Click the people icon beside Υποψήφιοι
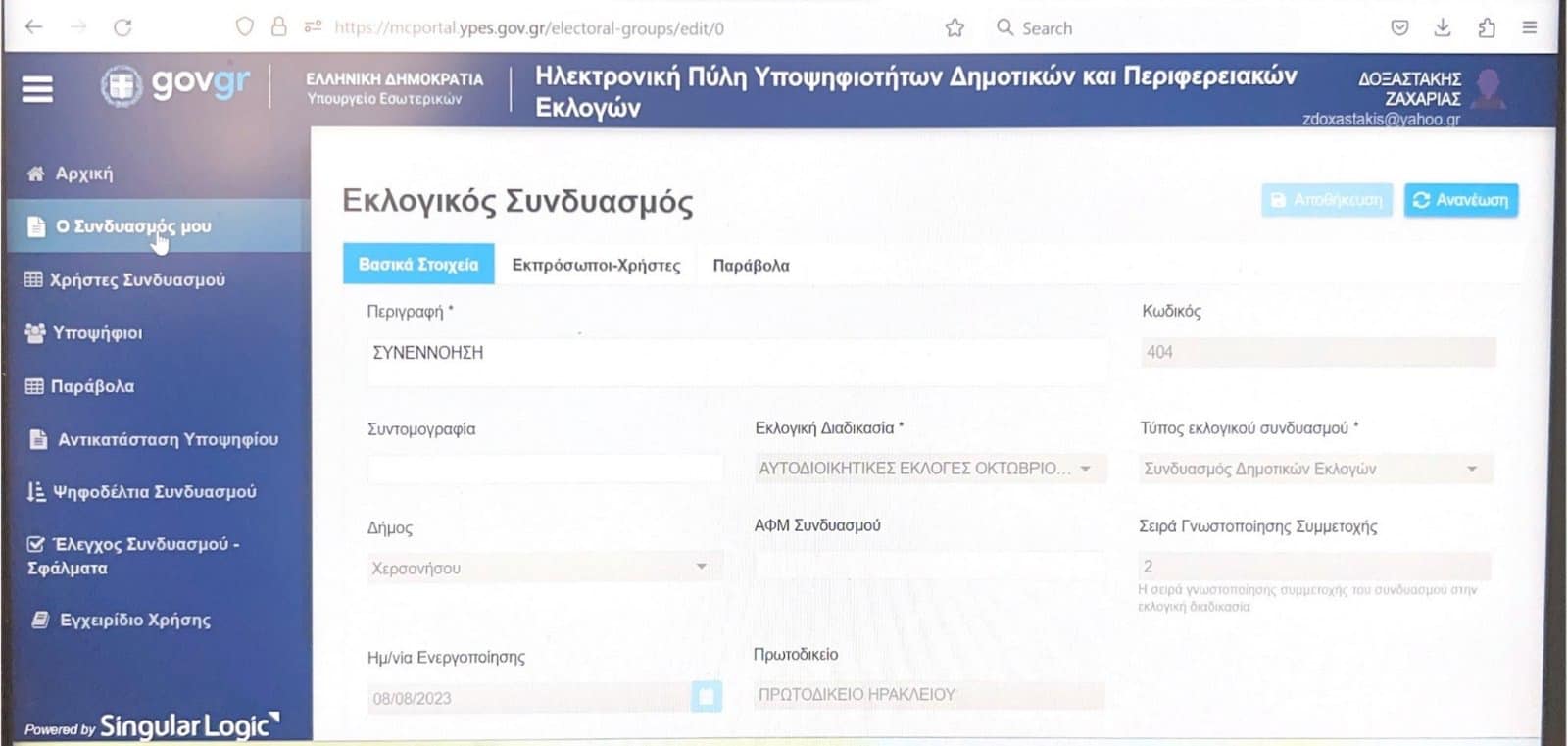Image resolution: width=1568 pixels, height=746 pixels. point(34,333)
